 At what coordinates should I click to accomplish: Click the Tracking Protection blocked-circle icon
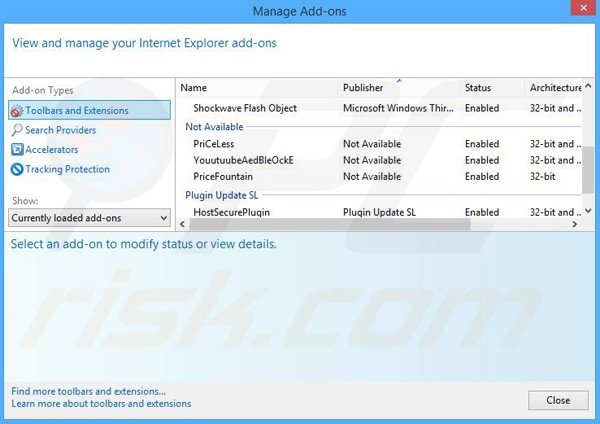tap(17, 169)
